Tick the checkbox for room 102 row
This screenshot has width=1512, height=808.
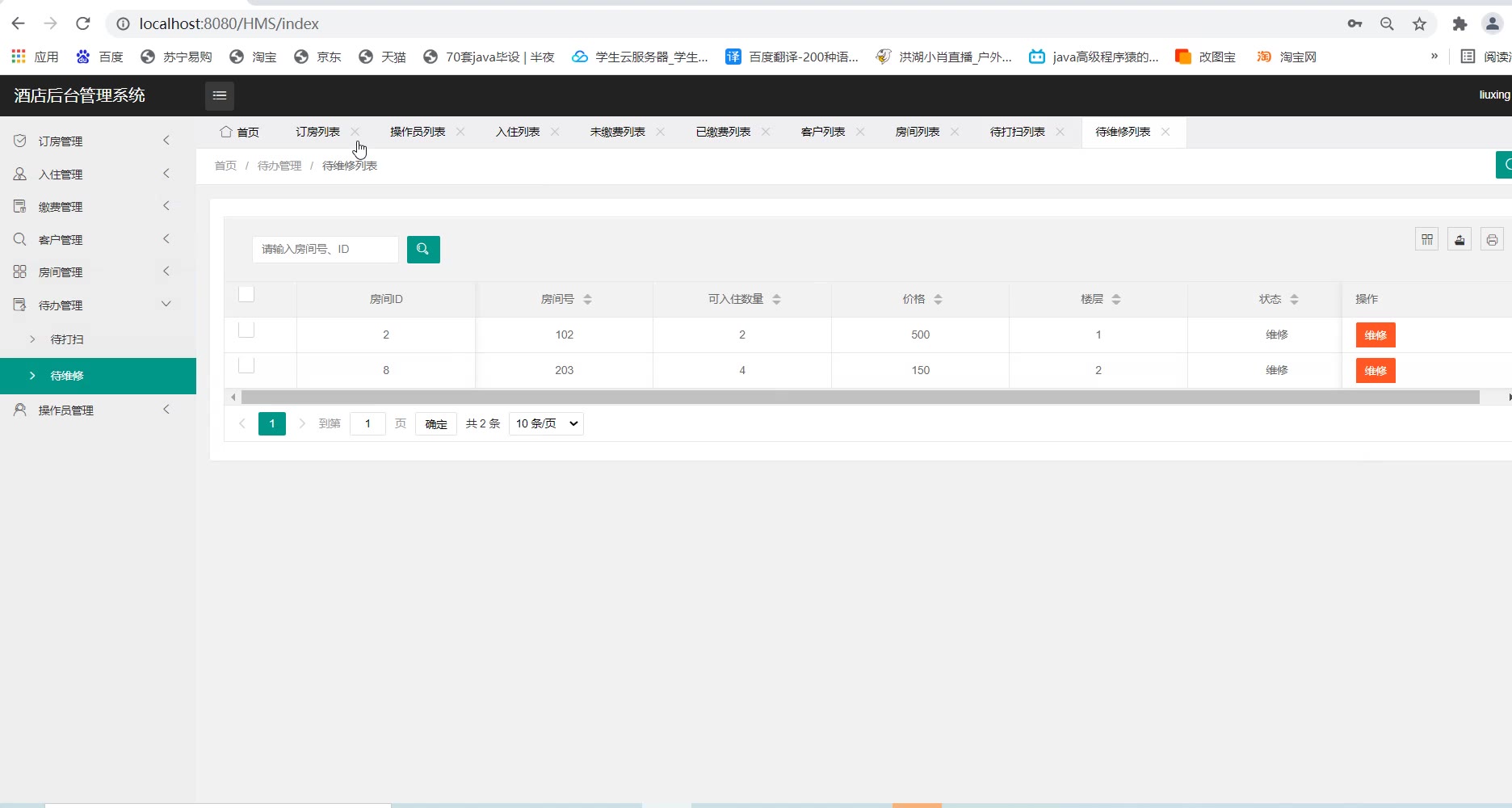click(x=246, y=330)
